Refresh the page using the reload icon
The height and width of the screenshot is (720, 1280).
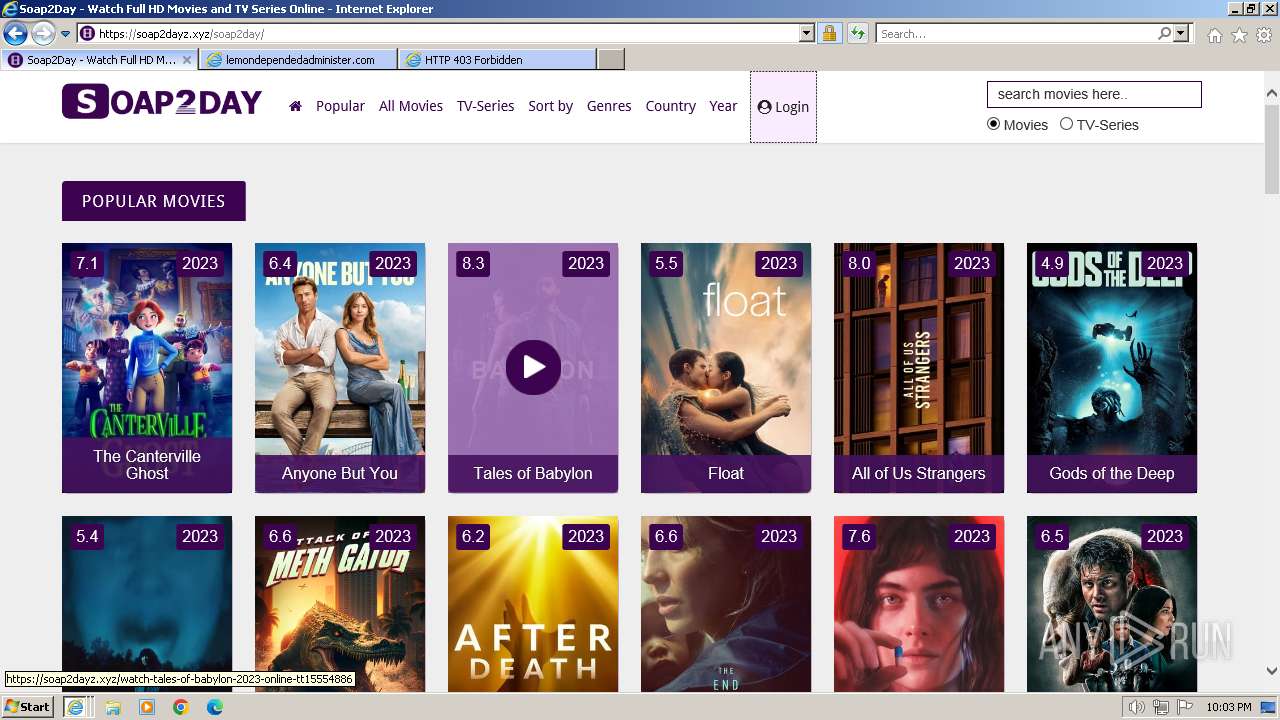(857, 34)
